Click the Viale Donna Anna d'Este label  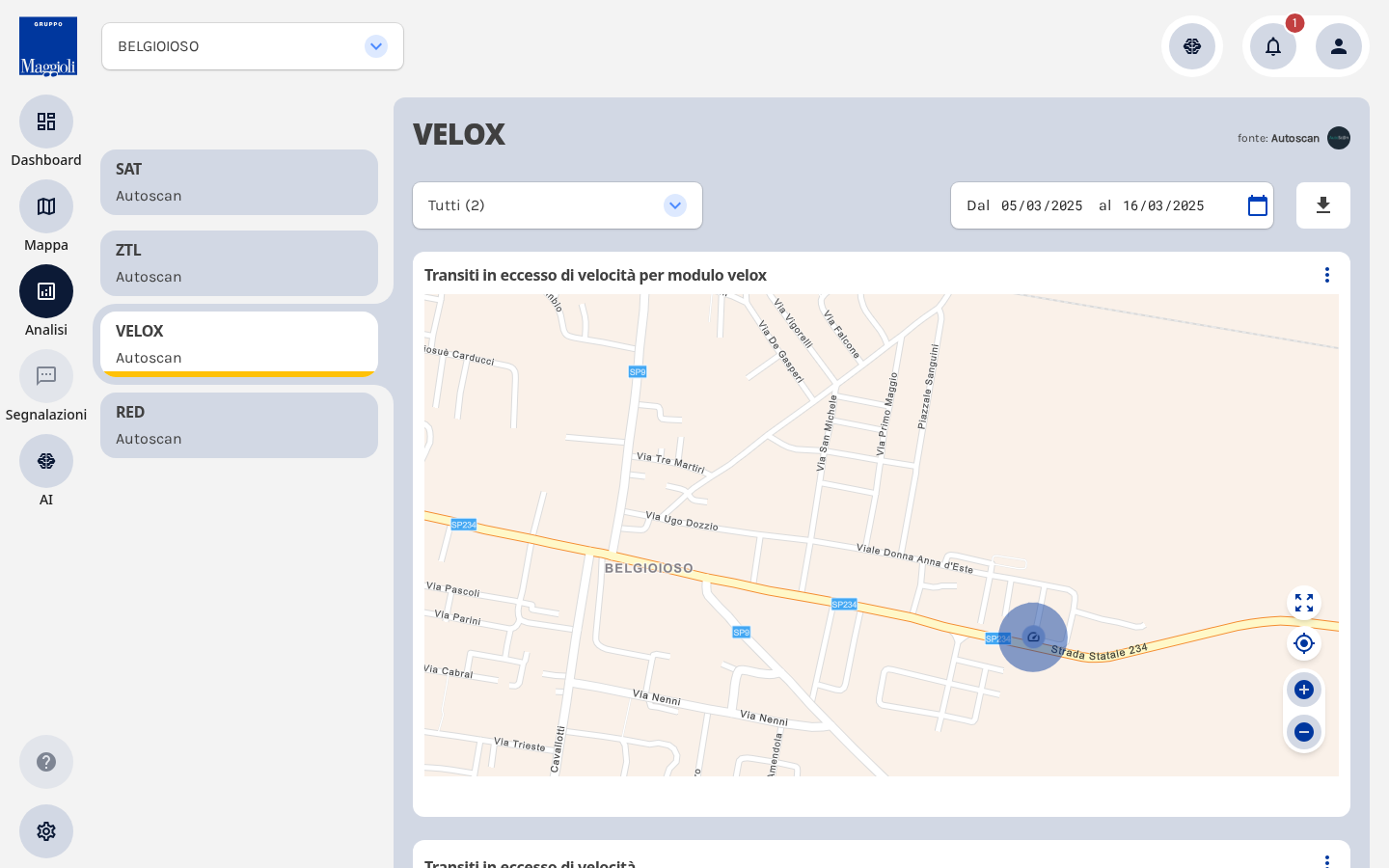click(x=914, y=557)
